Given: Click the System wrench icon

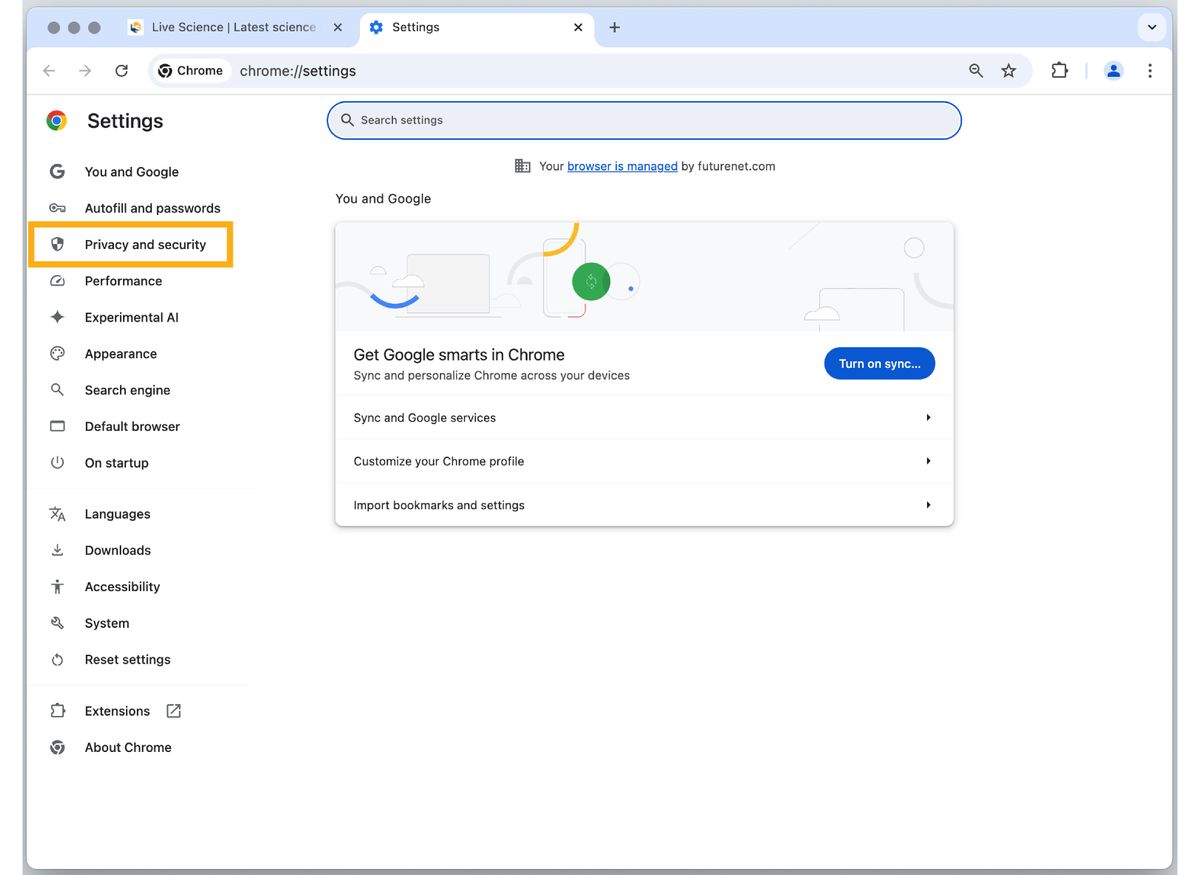Looking at the screenshot, I should coord(57,623).
